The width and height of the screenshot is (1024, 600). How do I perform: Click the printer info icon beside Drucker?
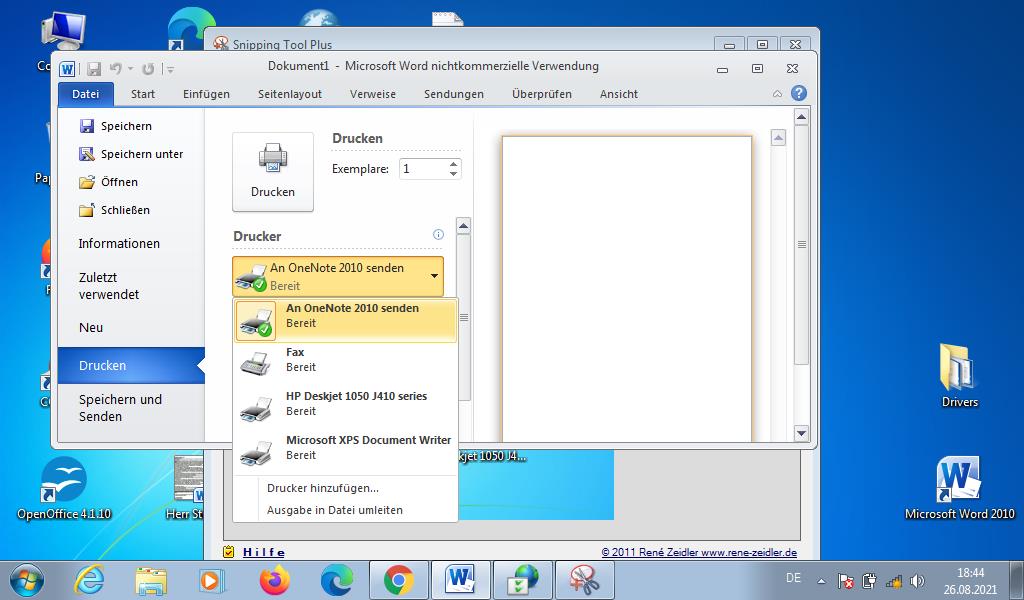click(438, 234)
